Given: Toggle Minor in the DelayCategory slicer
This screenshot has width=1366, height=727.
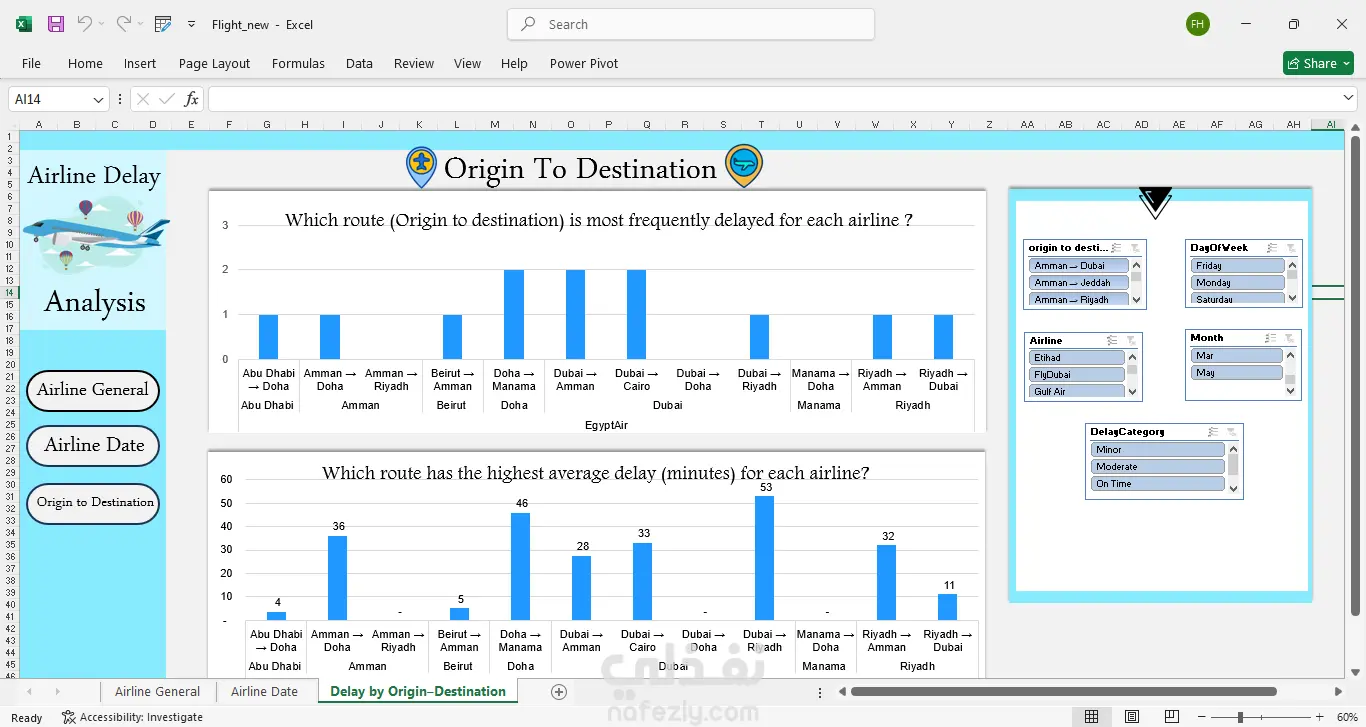Looking at the screenshot, I should click(1158, 450).
